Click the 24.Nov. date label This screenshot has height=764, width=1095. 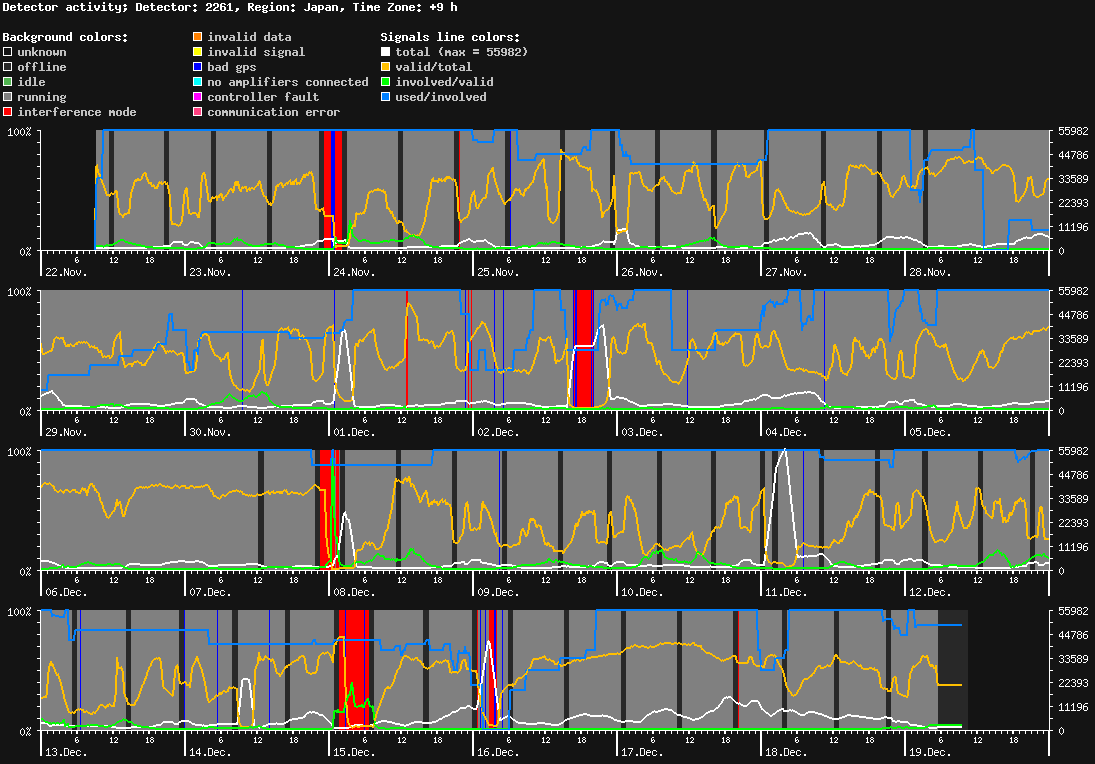(353, 272)
